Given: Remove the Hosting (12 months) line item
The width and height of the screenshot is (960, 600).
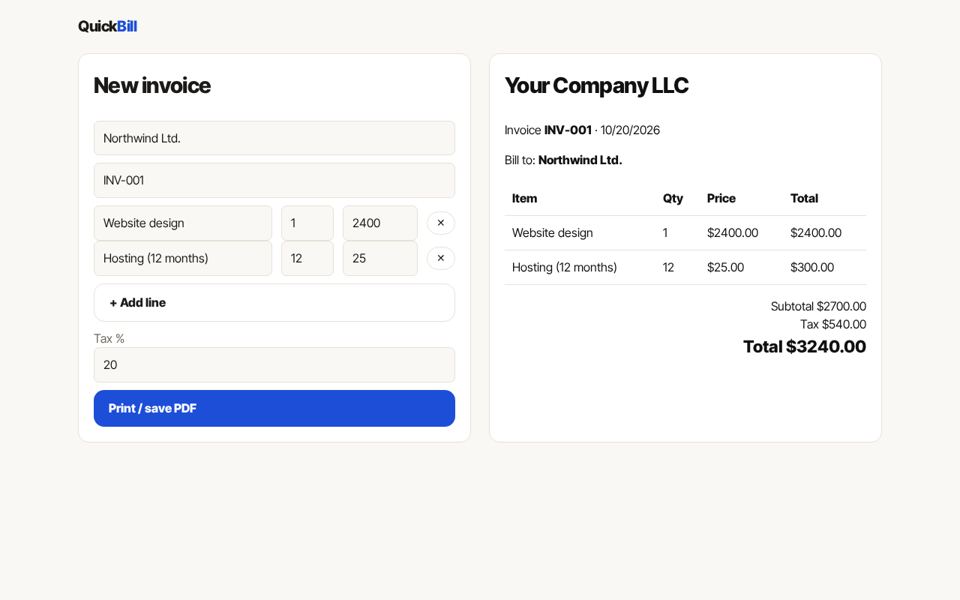Looking at the screenshot, I should [x=440, y=258].
